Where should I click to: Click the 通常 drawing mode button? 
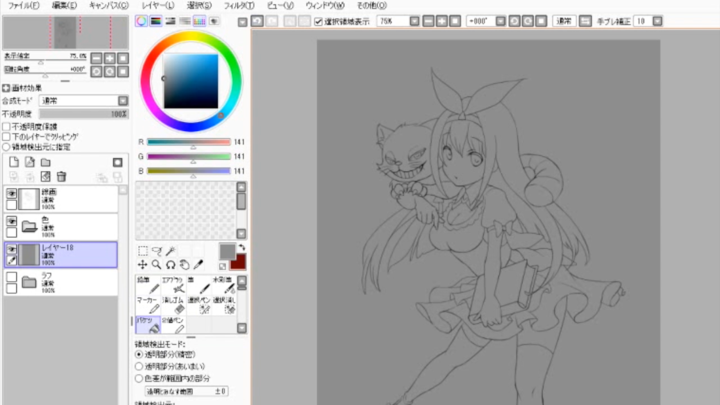(x=564, y=21)
